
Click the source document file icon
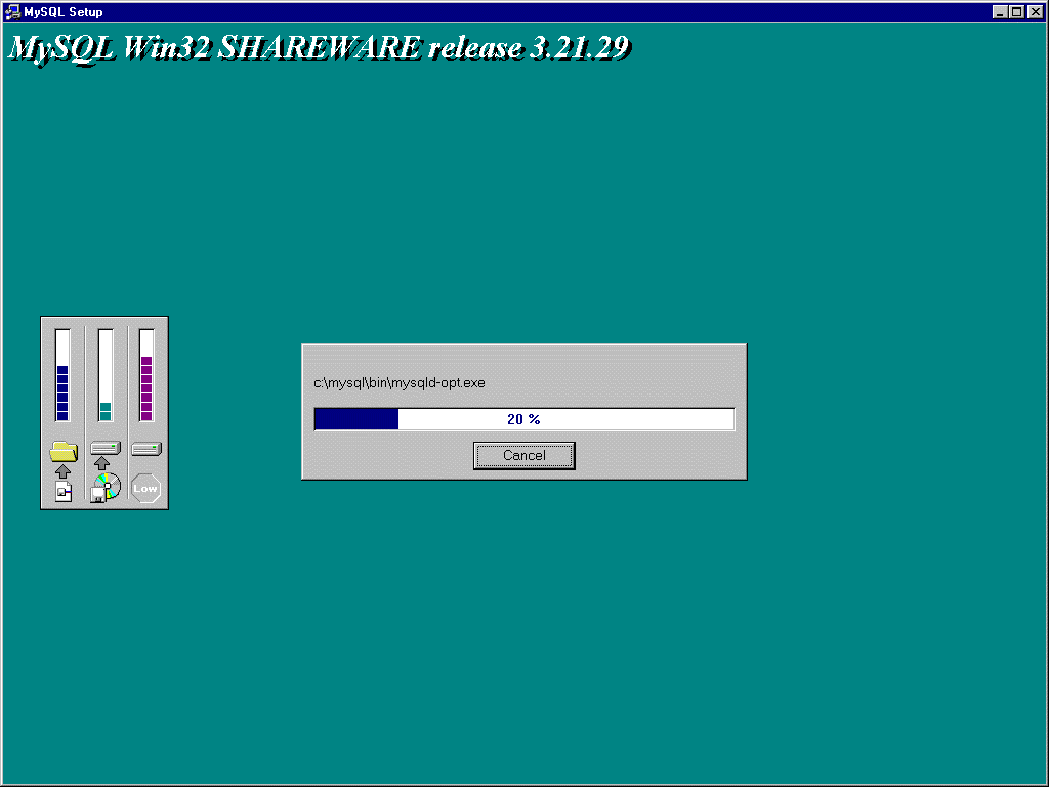pyautogui.click(x=64, y=492)
